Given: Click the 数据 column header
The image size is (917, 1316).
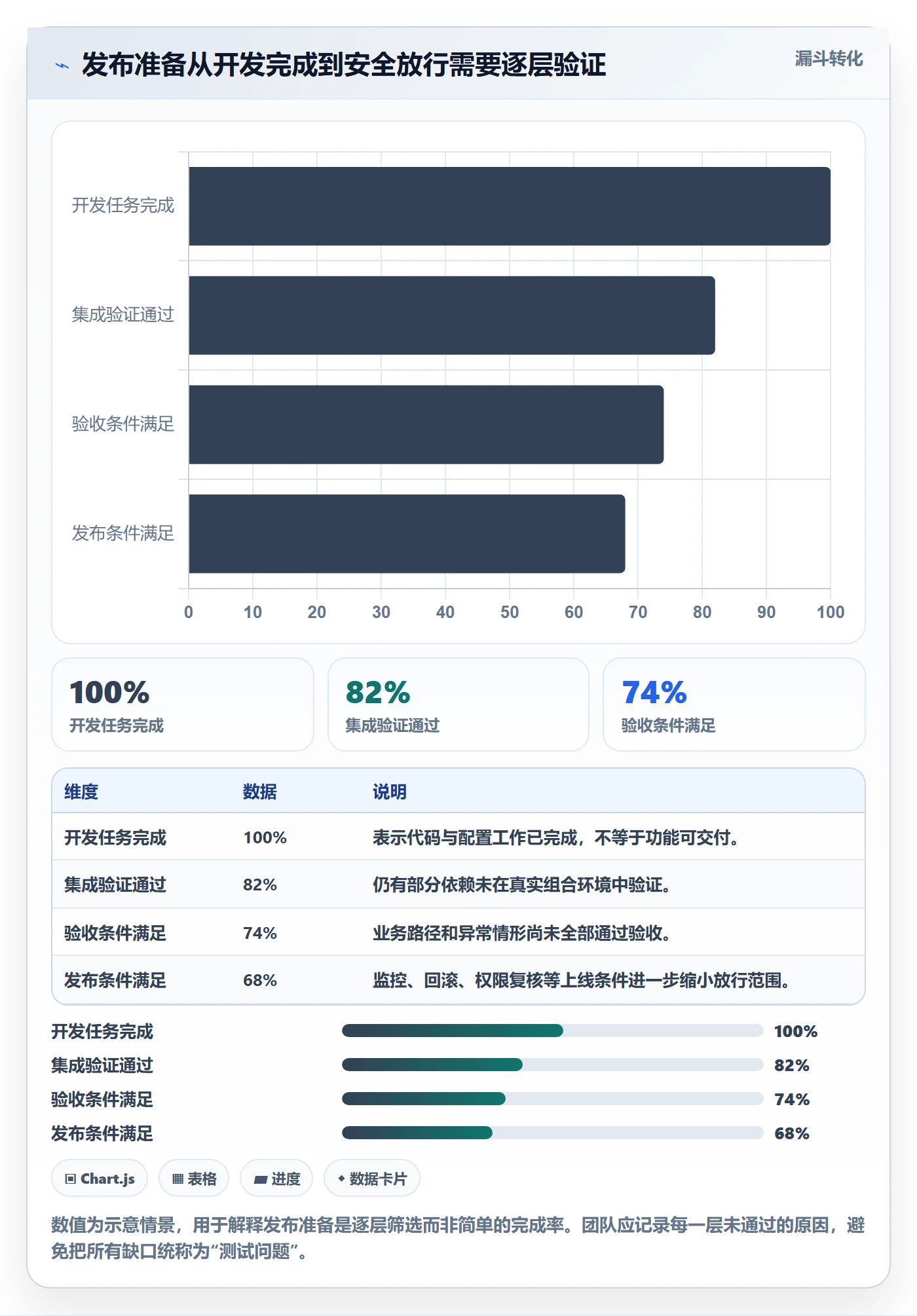Looking at the screenshot, I should [260, 792].
